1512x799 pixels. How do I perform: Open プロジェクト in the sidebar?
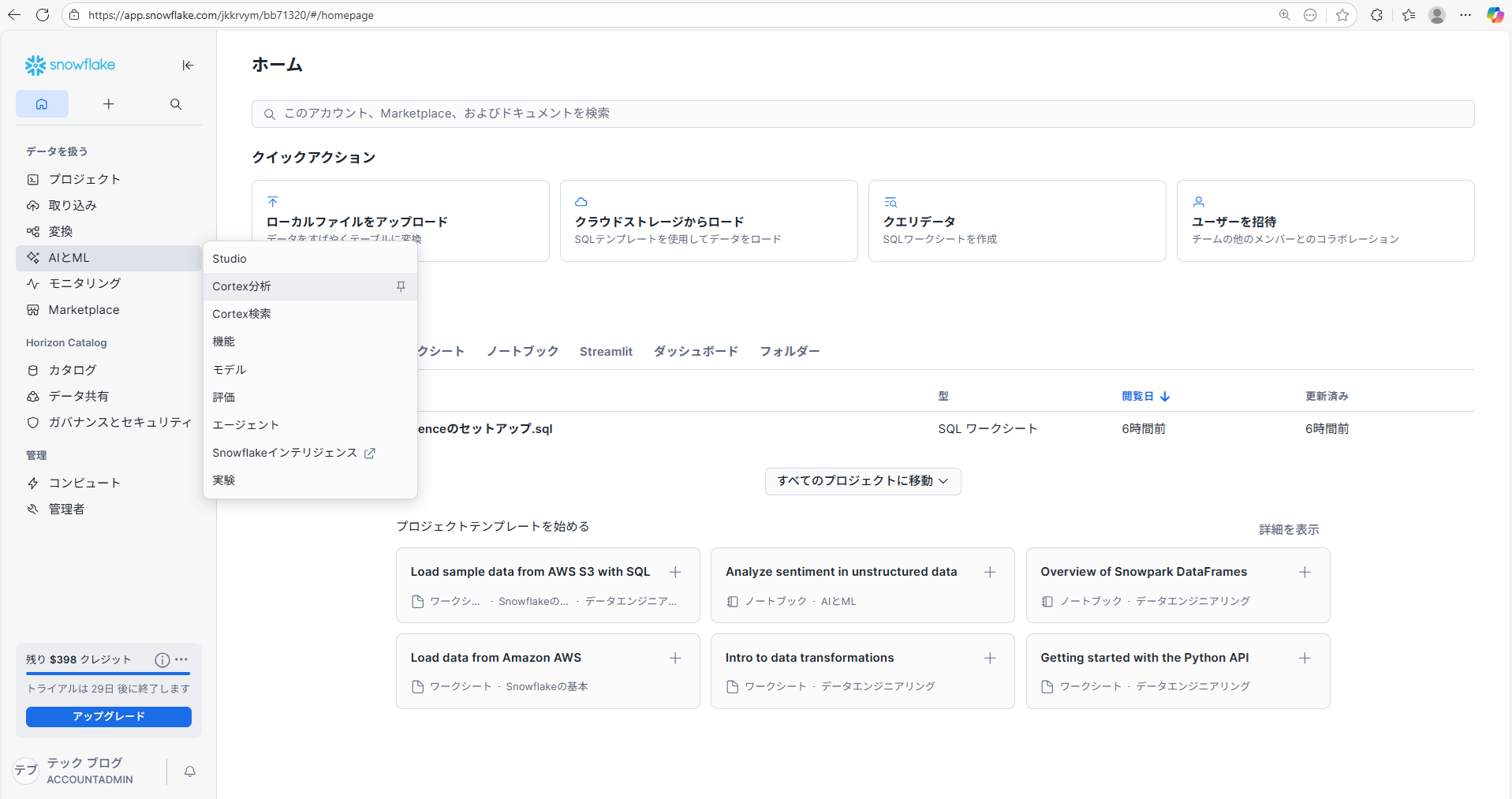pos(109,179)
